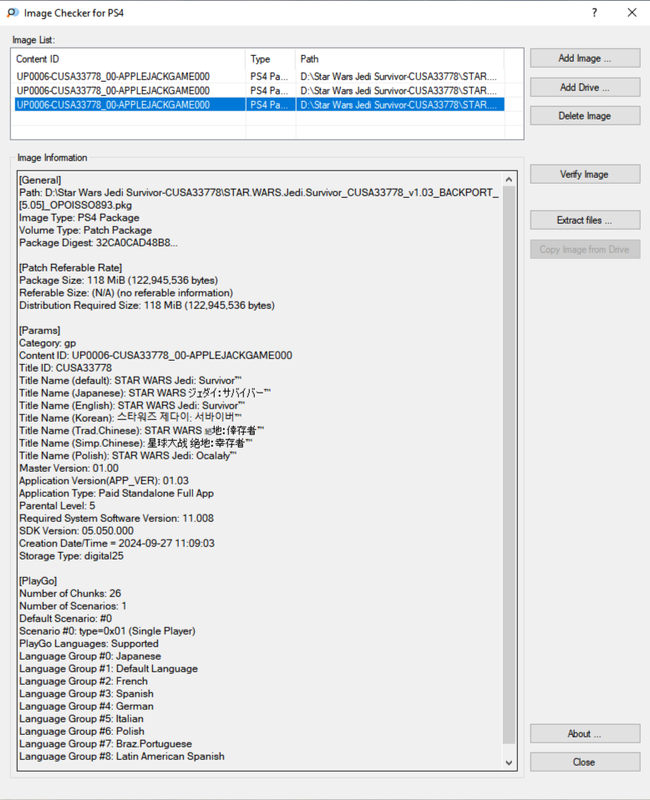Click the Close button at the bottom right
The image size is (650, 800).
click(585, 762)
